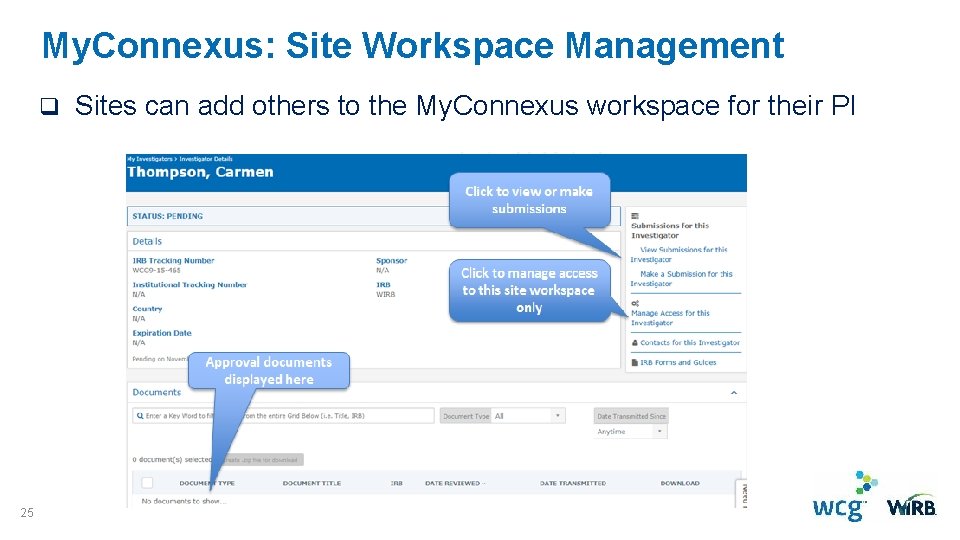
Task: Sort by DATE REVIEWED column header
Action: (454, 483)
